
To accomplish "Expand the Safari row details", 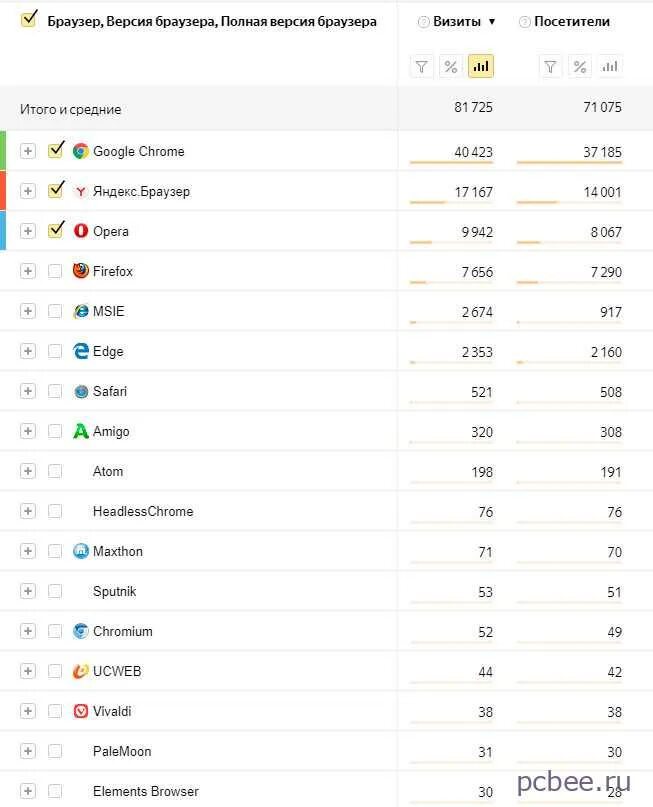I will tap(28, 391).
